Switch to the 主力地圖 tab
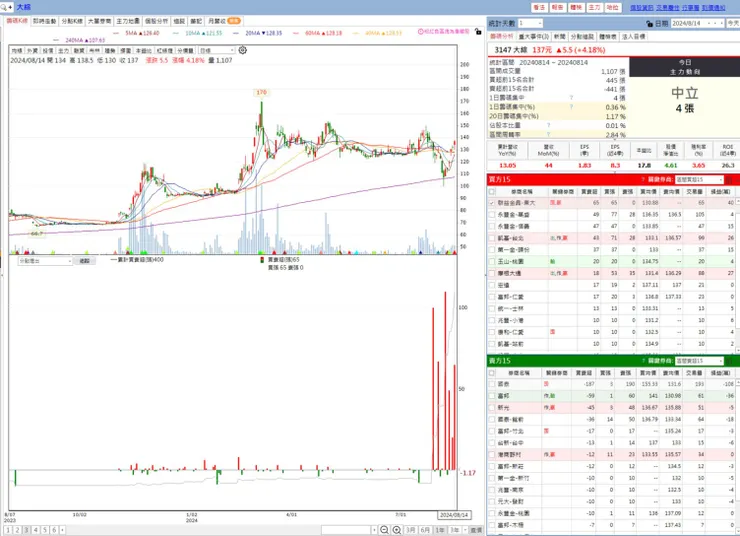 tap(128, 21)
